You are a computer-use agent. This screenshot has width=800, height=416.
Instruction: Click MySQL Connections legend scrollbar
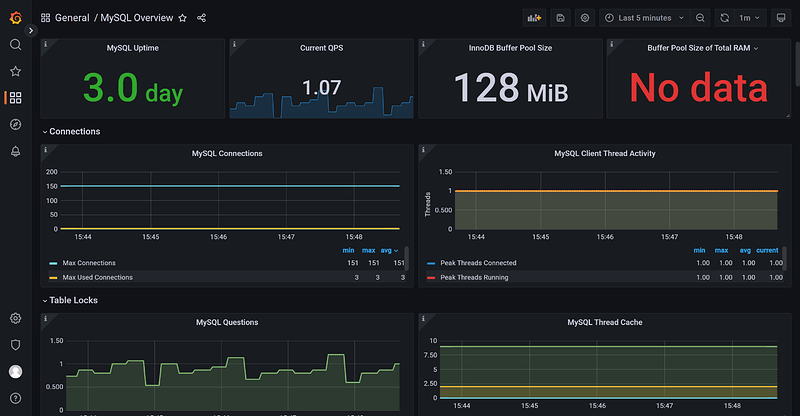pyautogui.click(x=407, y=258)
